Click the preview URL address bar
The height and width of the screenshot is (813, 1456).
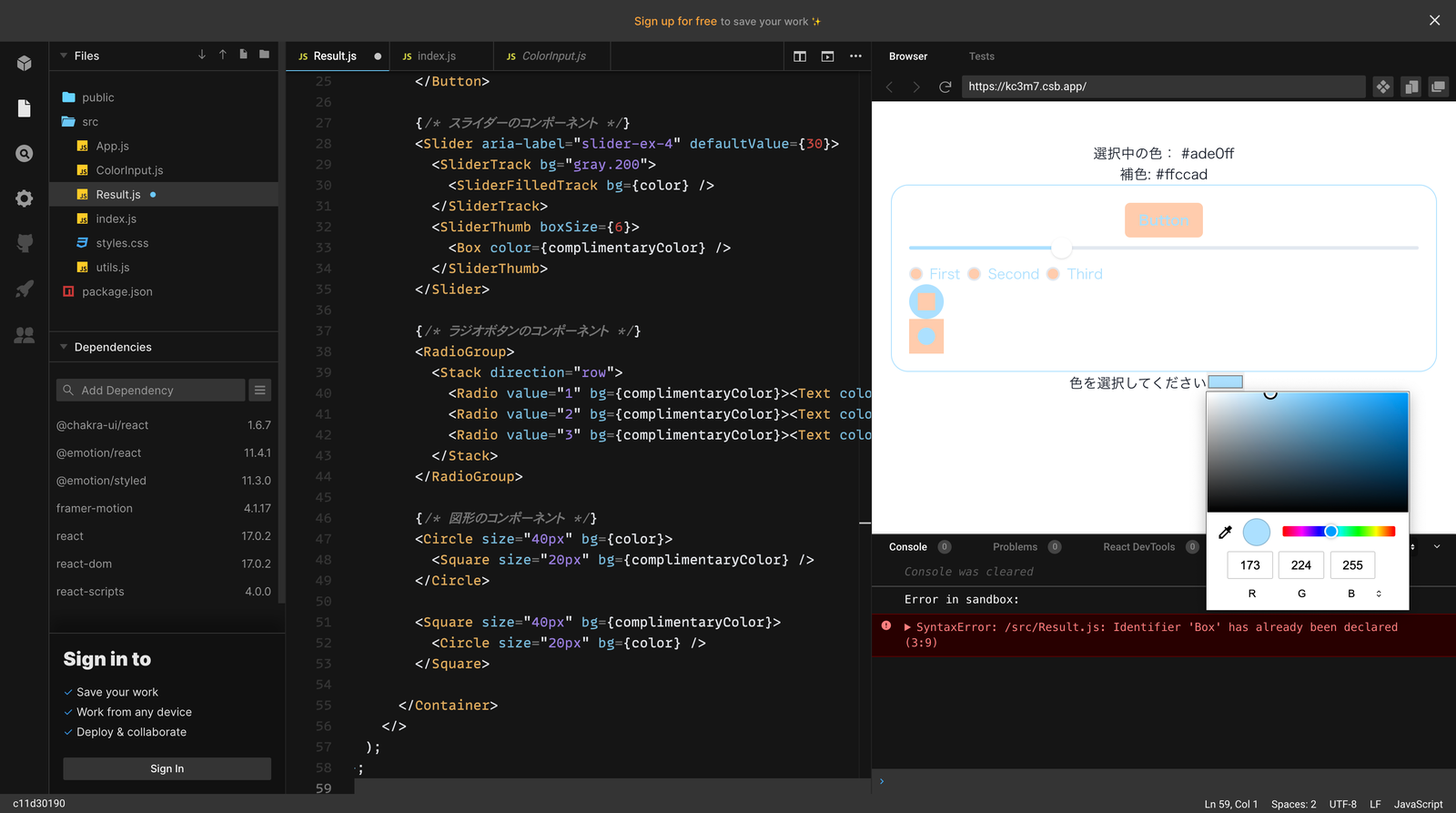coord(1164,86)
